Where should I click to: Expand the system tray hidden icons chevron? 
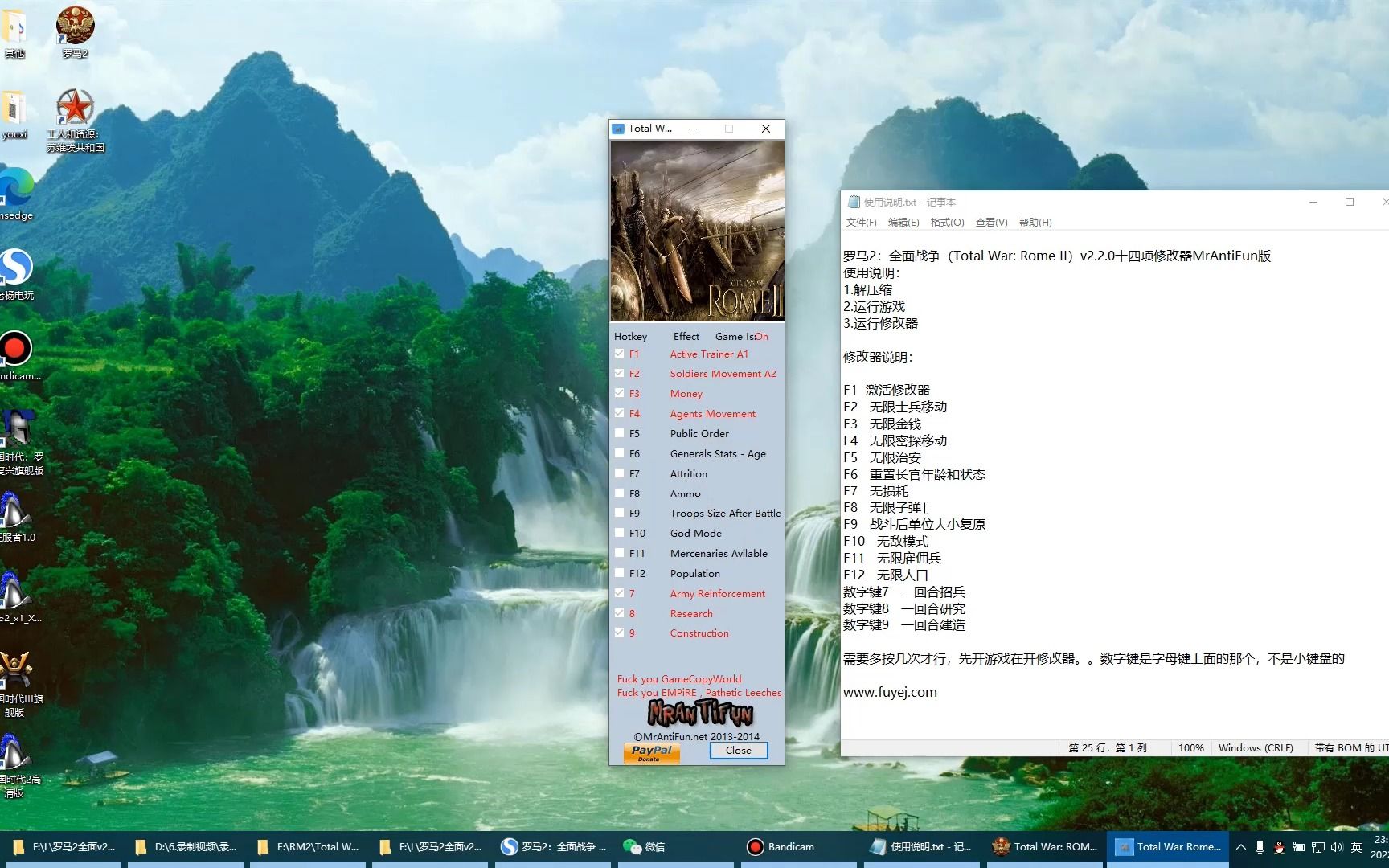pos(1241,847)
